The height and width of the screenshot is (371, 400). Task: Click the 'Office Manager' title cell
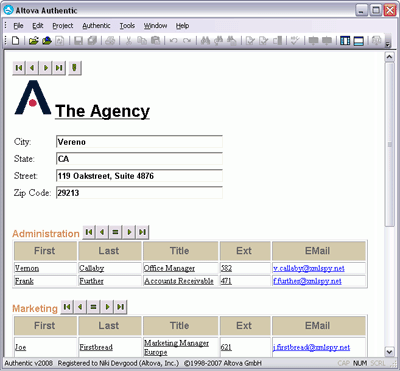pyautogui.click(x=181, y=268)
